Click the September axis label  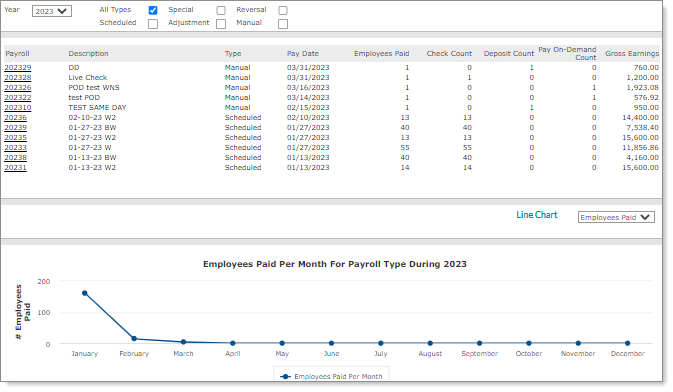(479, 354)
